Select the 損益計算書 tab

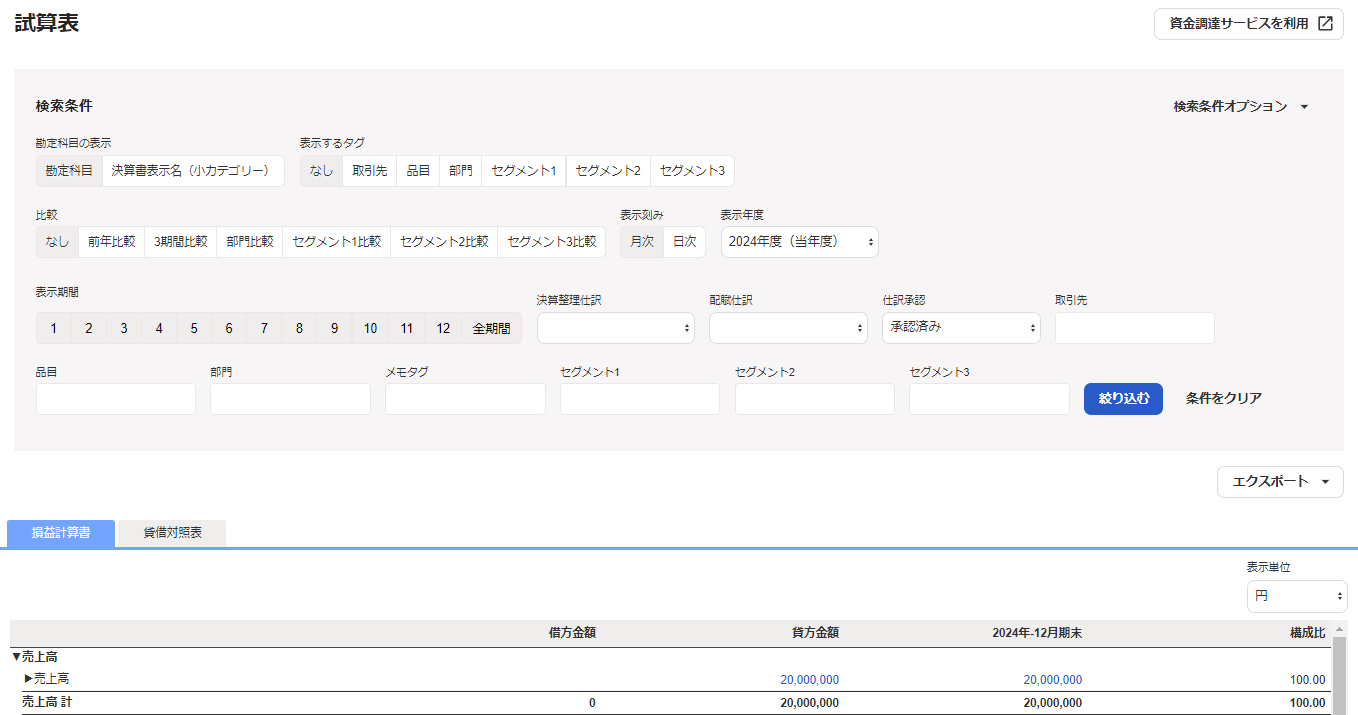point(61,533)
